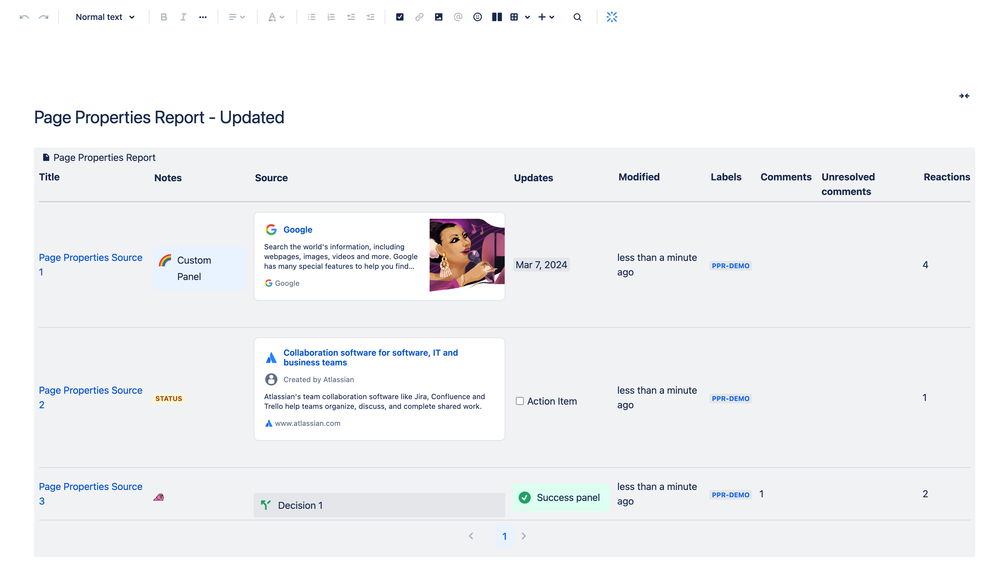Toggle bold formatting
Viewport: 999px width, 571px height.
[x=164, y=17]
